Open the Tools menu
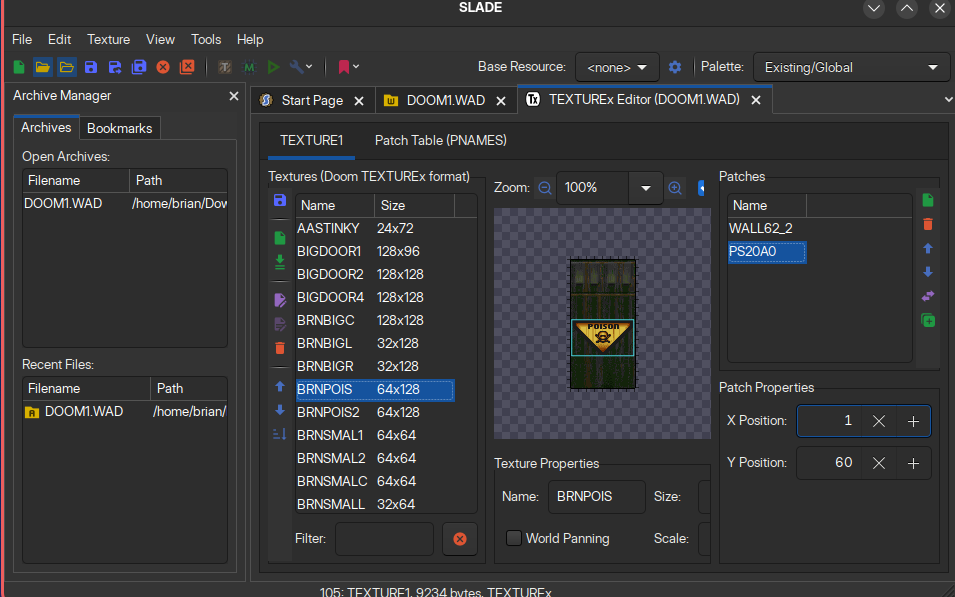 [x=206, y=40]
